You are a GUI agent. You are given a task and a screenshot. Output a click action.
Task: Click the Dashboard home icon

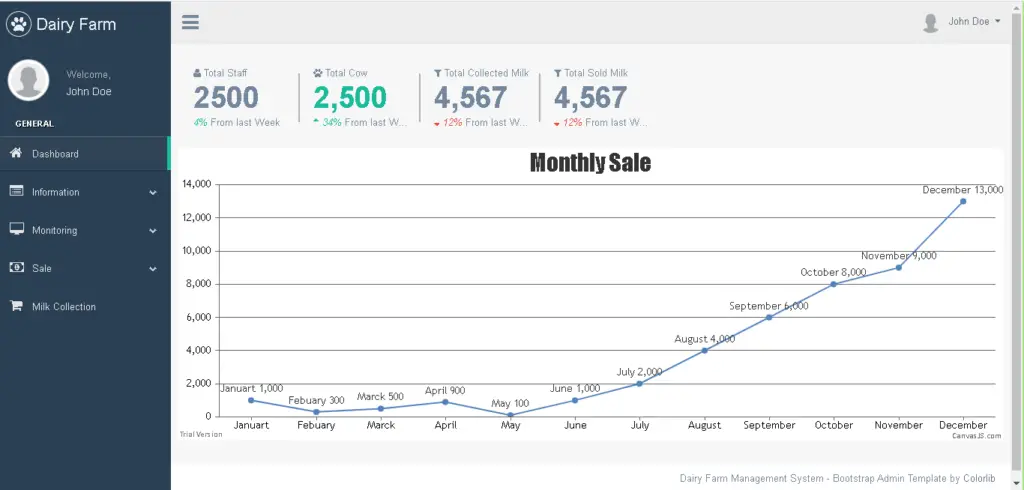16,153
